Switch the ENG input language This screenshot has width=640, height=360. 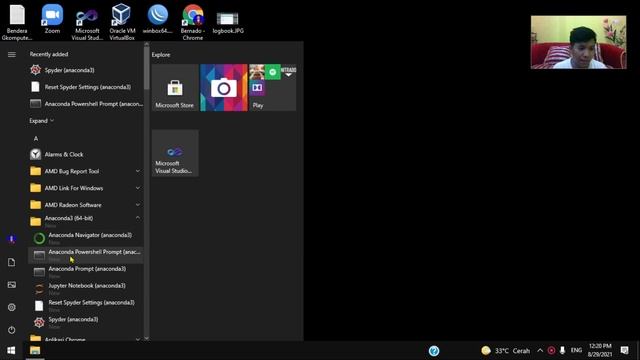click(x=576, y=350)
